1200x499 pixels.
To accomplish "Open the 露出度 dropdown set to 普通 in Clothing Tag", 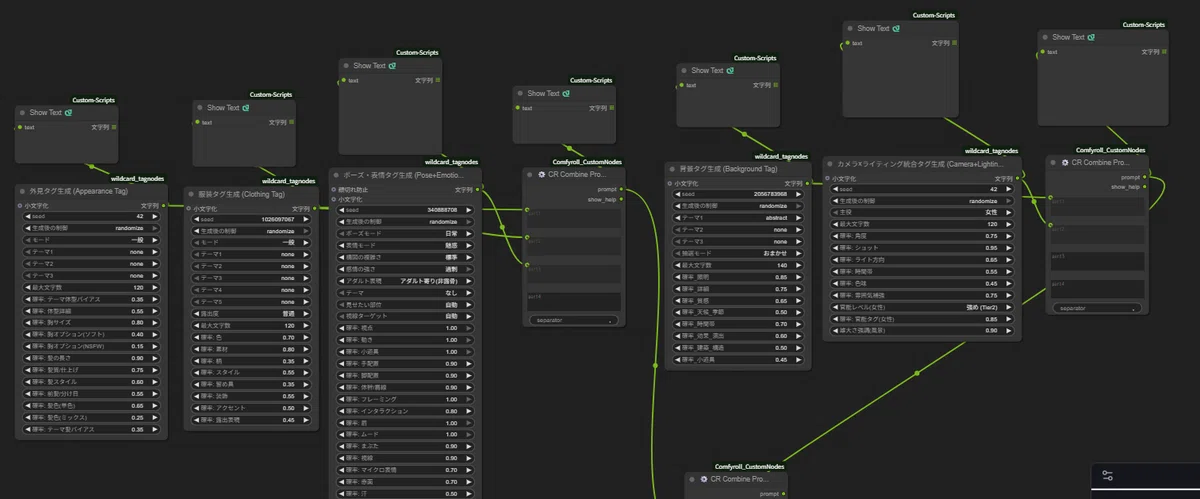I will pyautogui.click(x=251, y=314).
